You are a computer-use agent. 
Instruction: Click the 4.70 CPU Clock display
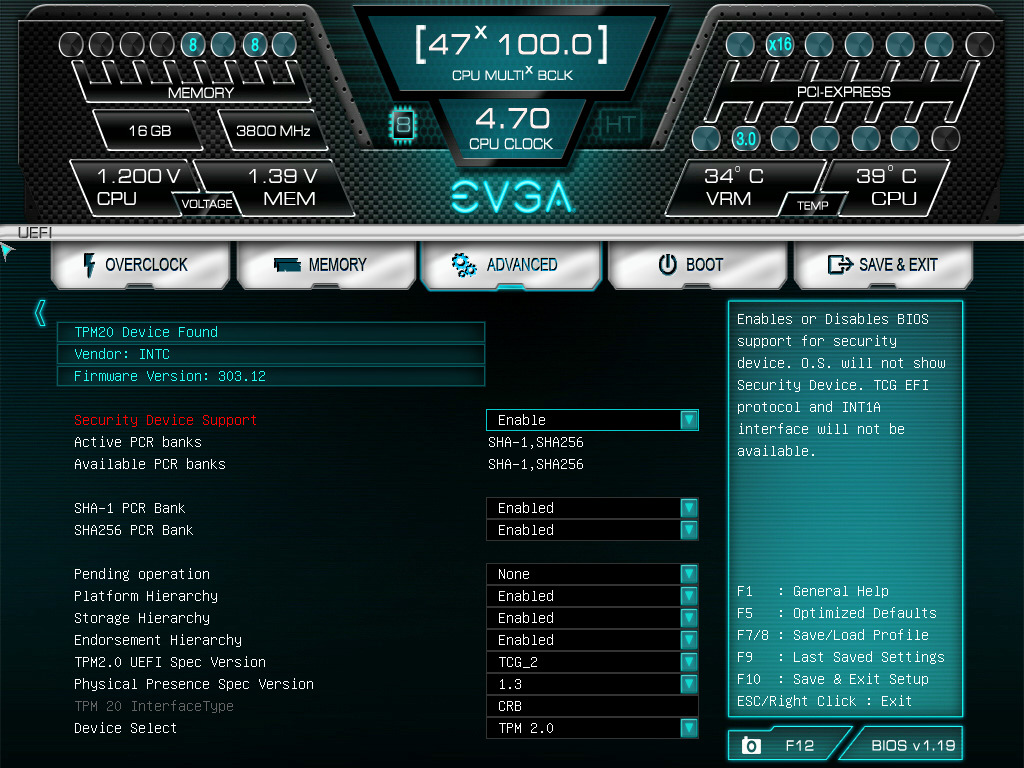(512, 129)
